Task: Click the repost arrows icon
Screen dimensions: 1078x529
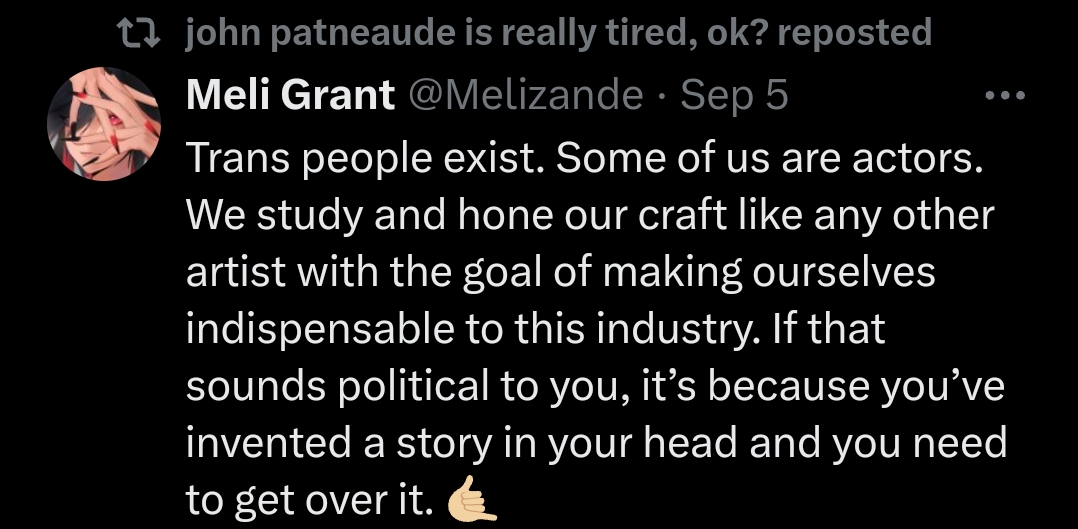Action: 139,34
